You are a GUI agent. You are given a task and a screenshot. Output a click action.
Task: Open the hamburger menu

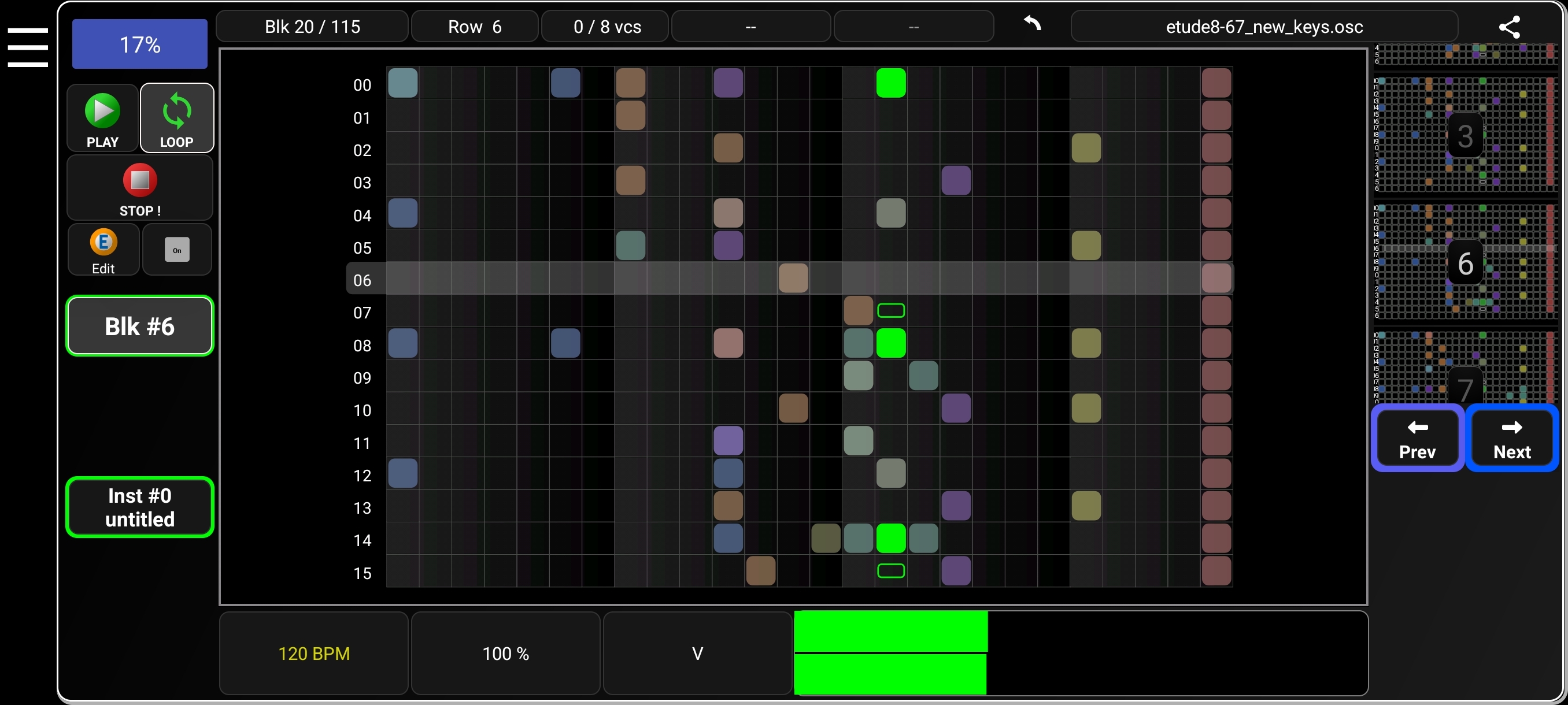(x=27, y=47)
